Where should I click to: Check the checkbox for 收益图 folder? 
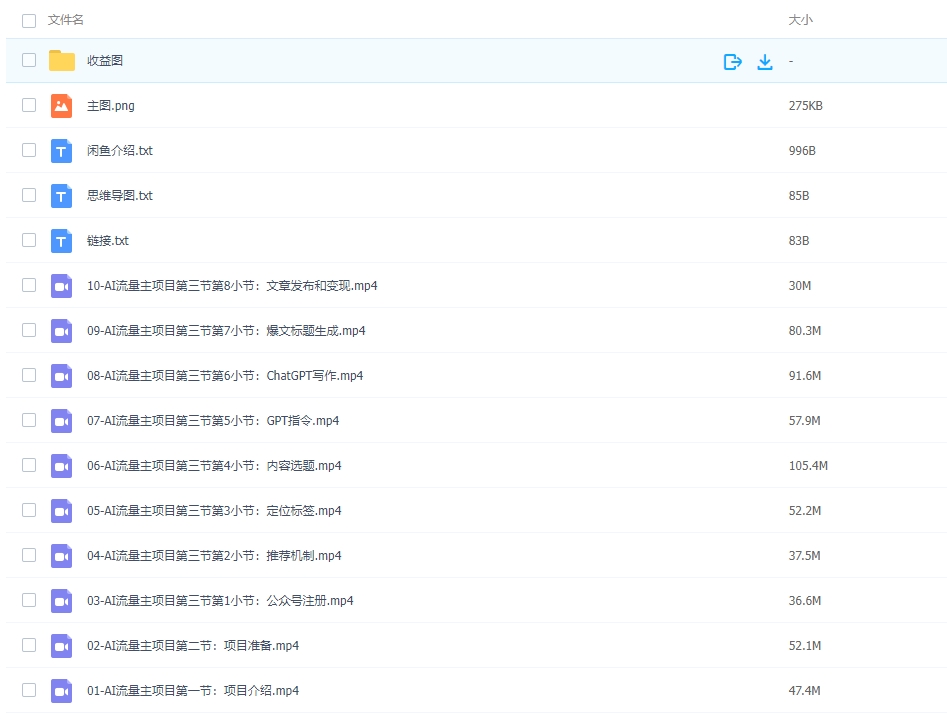[28, 60]
